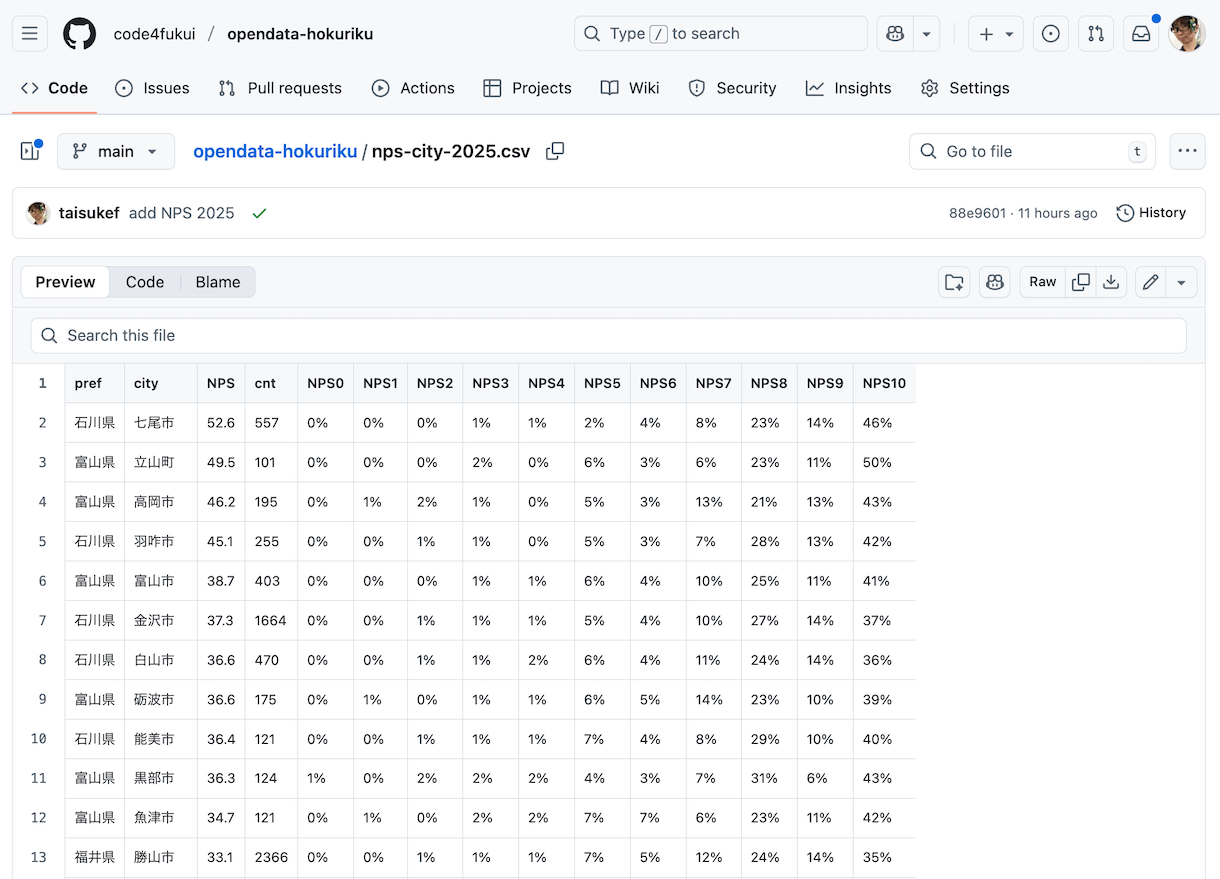Download the raw file
The width and height of the screenshot is (1220, 879).
1111,282
